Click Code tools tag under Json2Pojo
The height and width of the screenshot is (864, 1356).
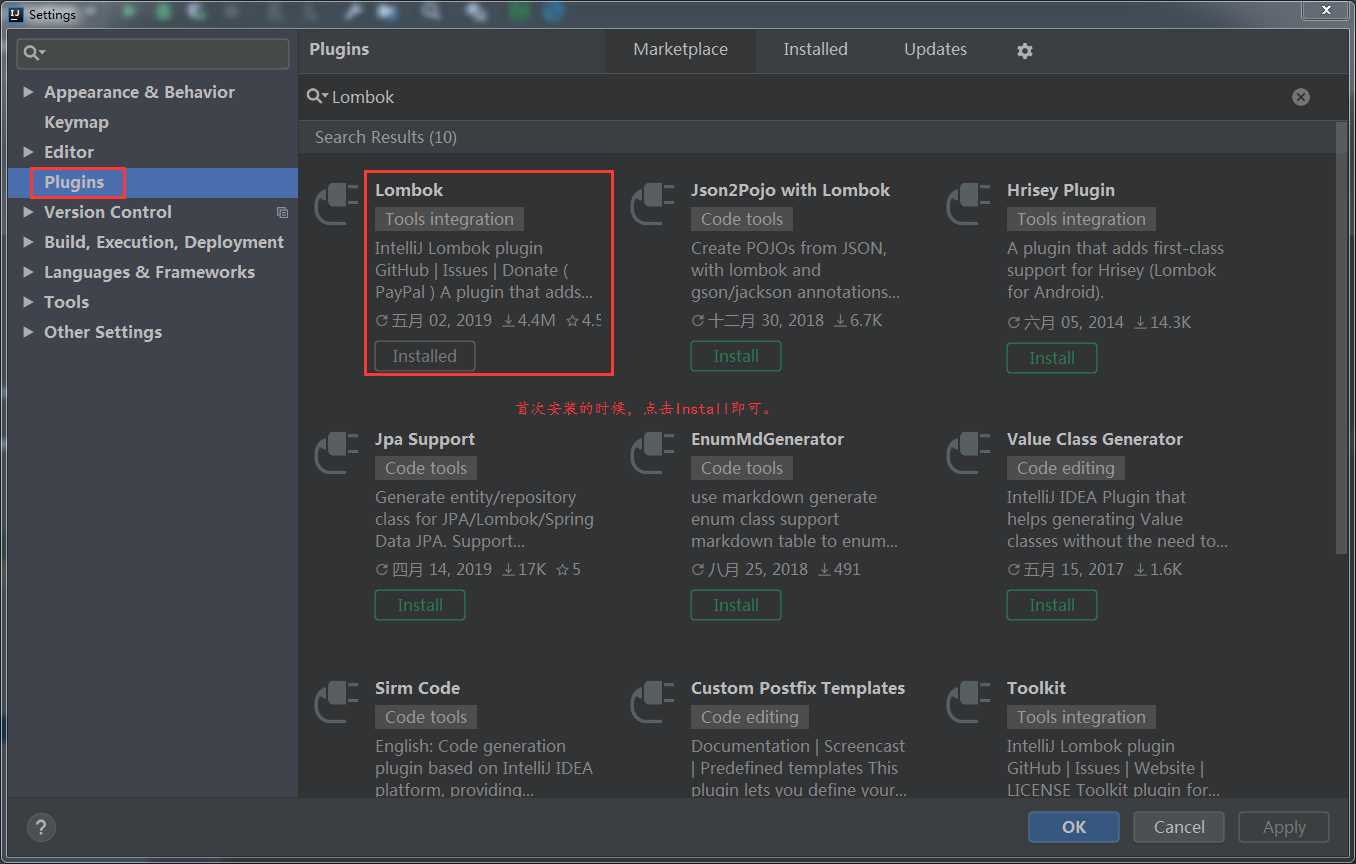coord(742,219)
